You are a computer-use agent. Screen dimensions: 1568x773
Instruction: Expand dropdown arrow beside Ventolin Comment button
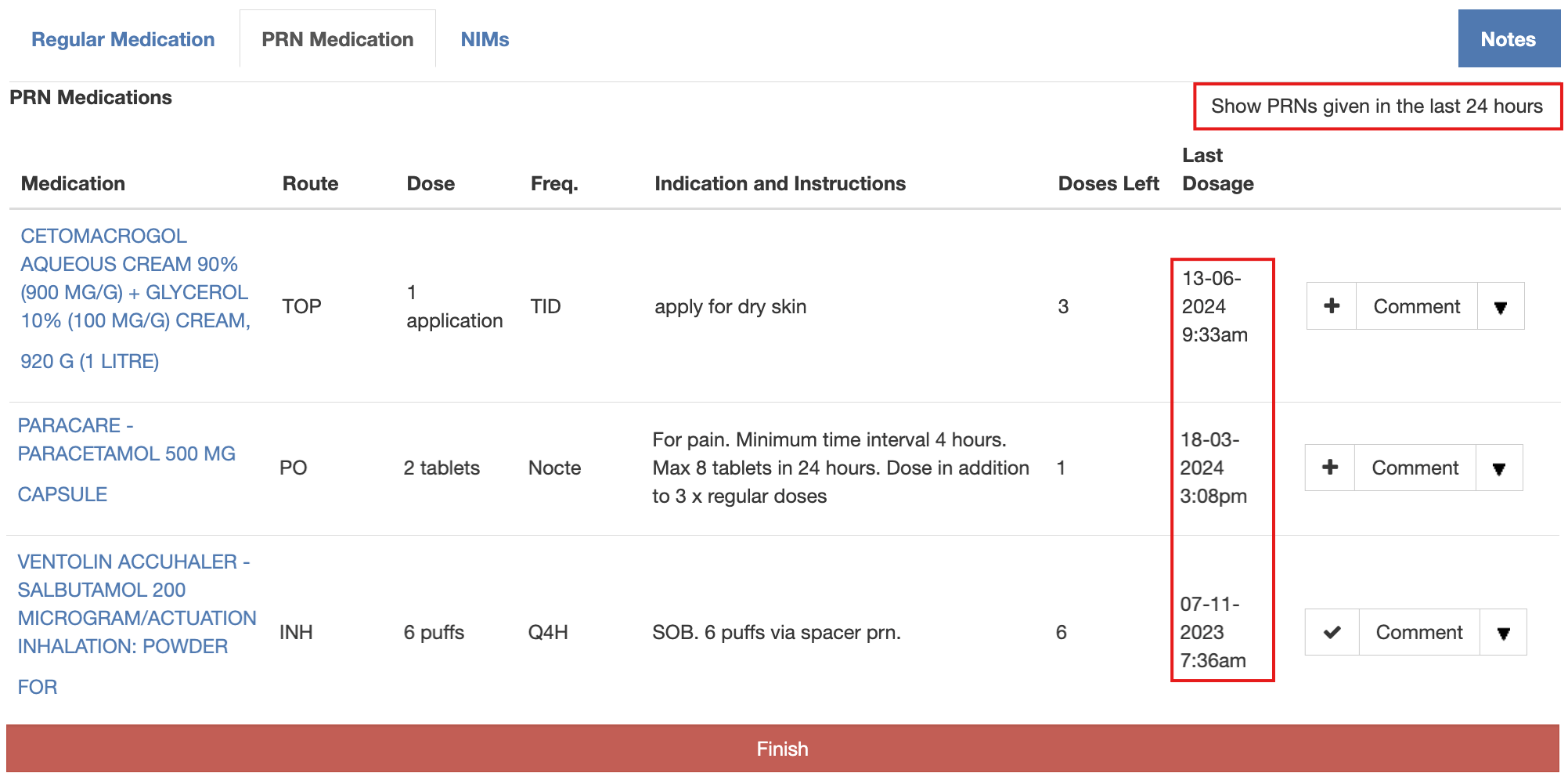coord(1503,633)
